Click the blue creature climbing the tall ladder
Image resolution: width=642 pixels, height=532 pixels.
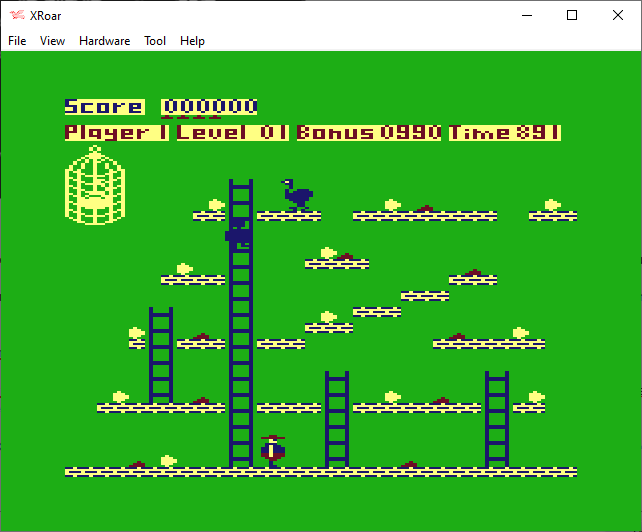tap(237, 233)
